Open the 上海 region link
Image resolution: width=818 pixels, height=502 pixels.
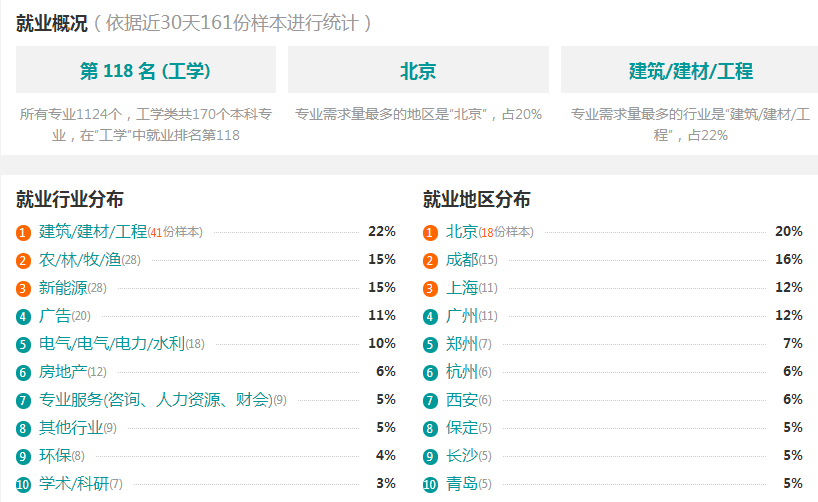pos(462,288)
